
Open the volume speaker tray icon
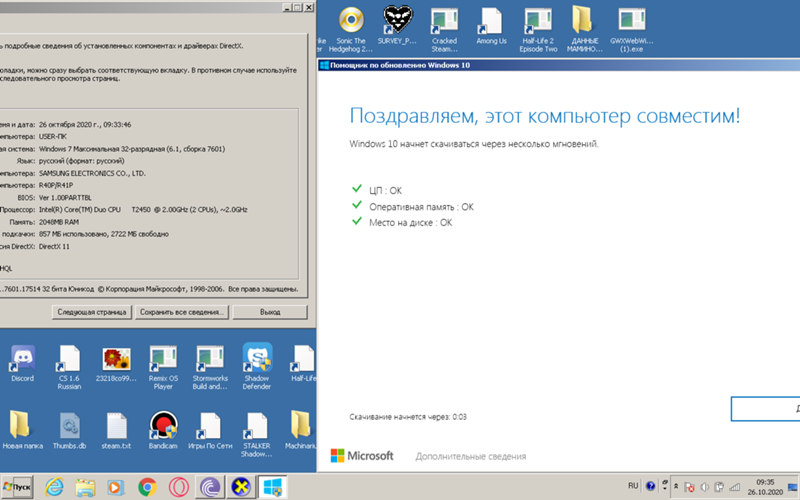click(x=705, y=487)
